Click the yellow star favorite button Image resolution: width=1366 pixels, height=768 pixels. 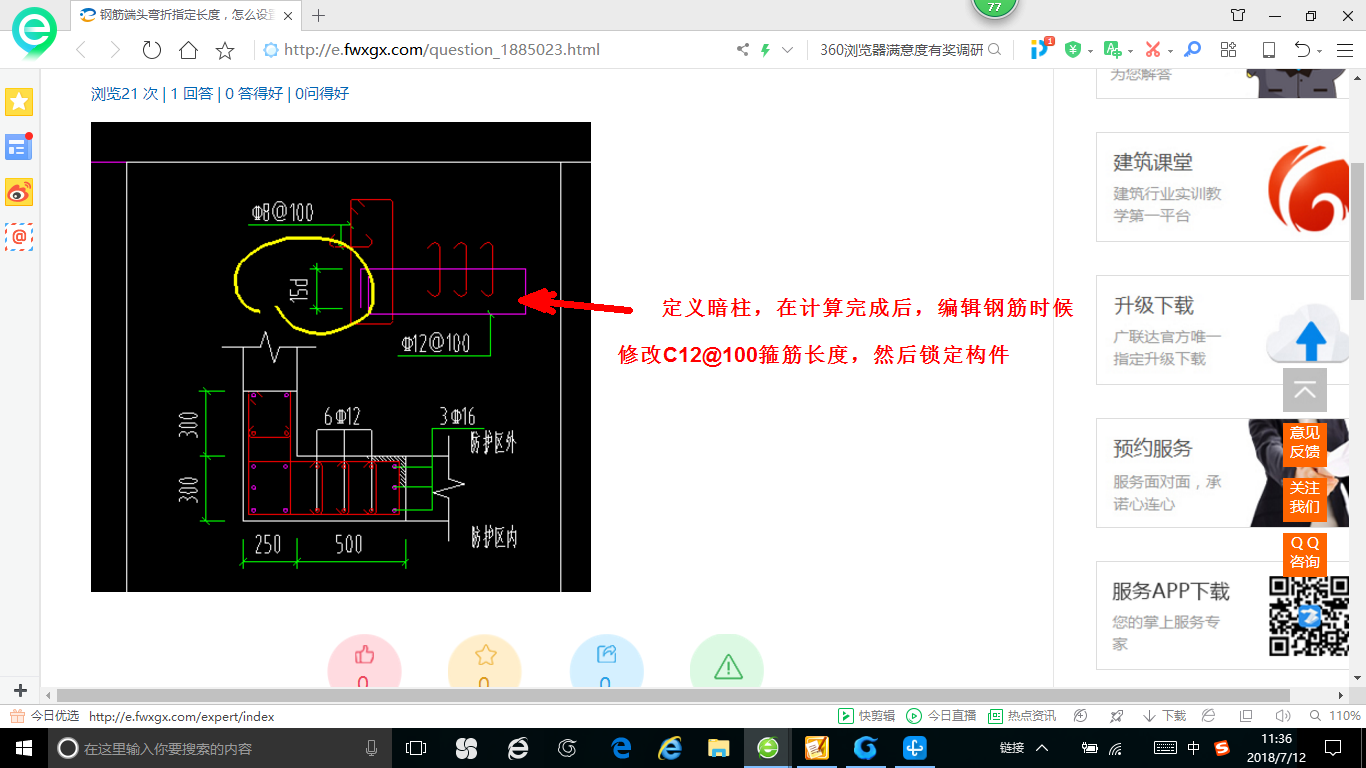pyautogui.click(x=485, y=660)
